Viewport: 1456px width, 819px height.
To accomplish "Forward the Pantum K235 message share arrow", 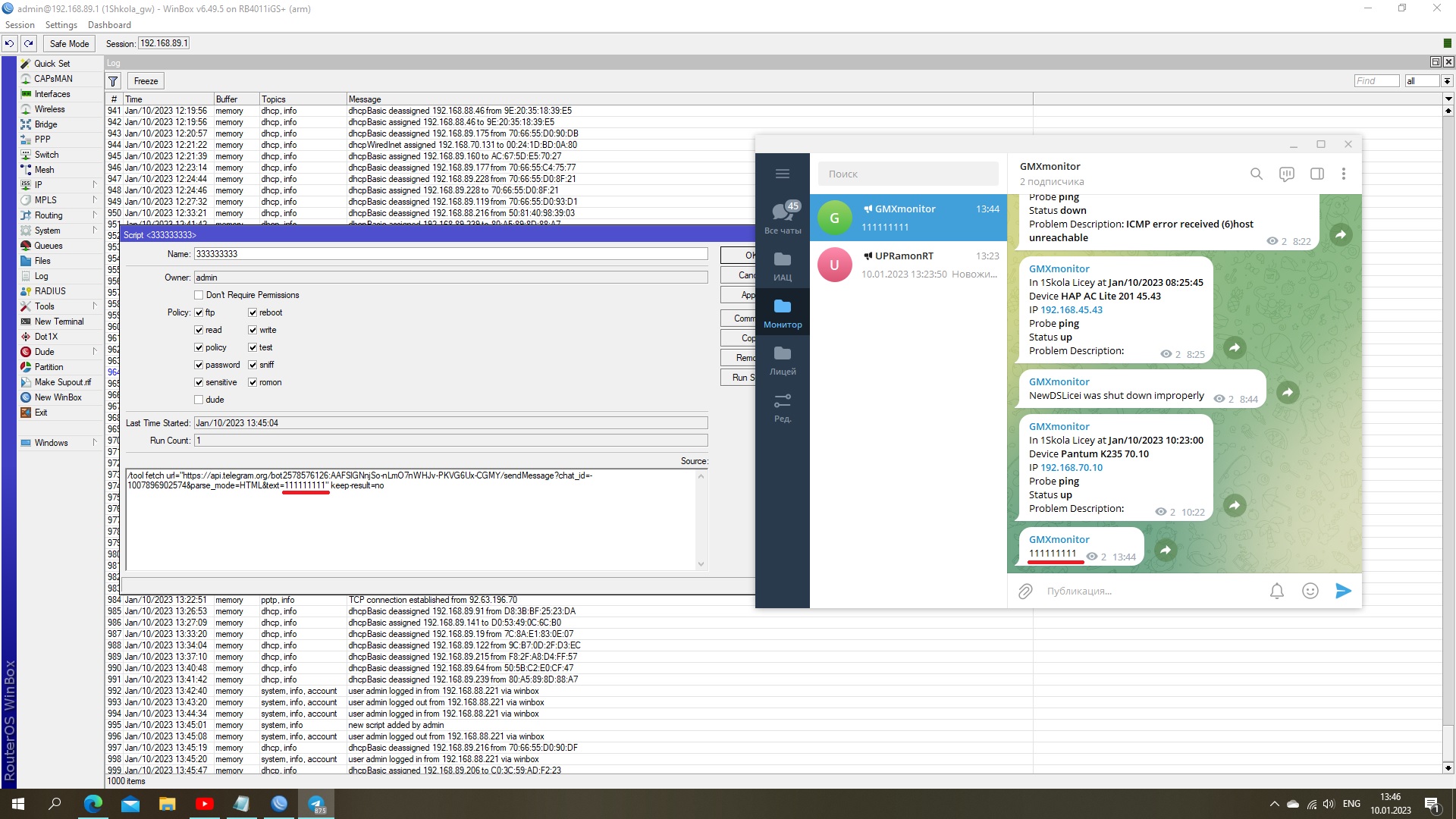I will [1235, 505].
